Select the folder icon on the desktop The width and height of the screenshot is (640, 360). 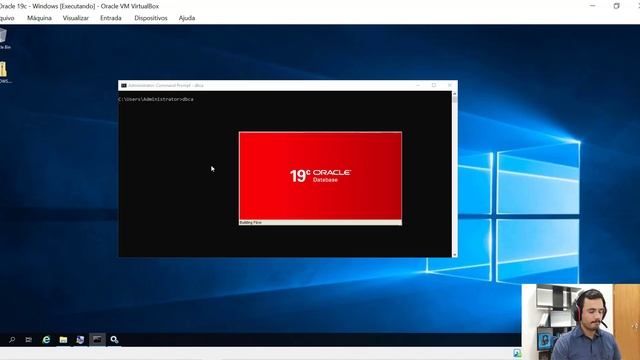click(x=4, y=73)
